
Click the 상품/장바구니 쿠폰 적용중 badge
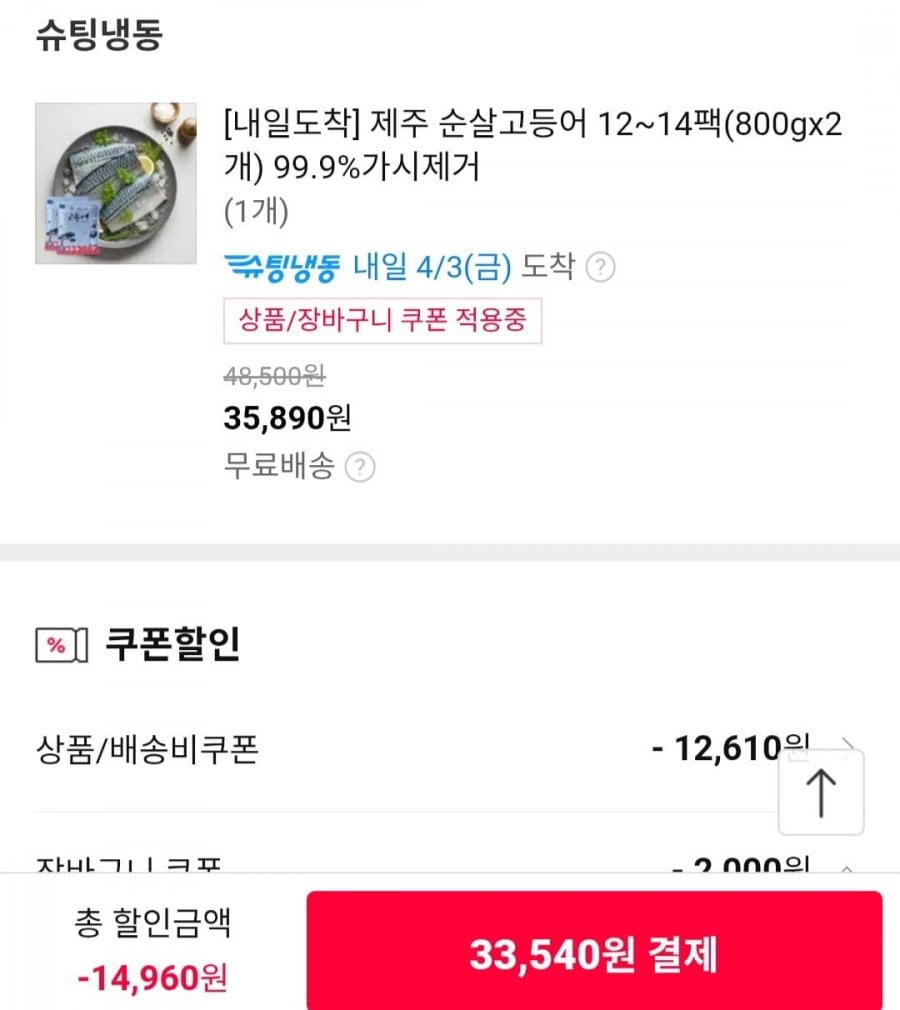[383, 321]
